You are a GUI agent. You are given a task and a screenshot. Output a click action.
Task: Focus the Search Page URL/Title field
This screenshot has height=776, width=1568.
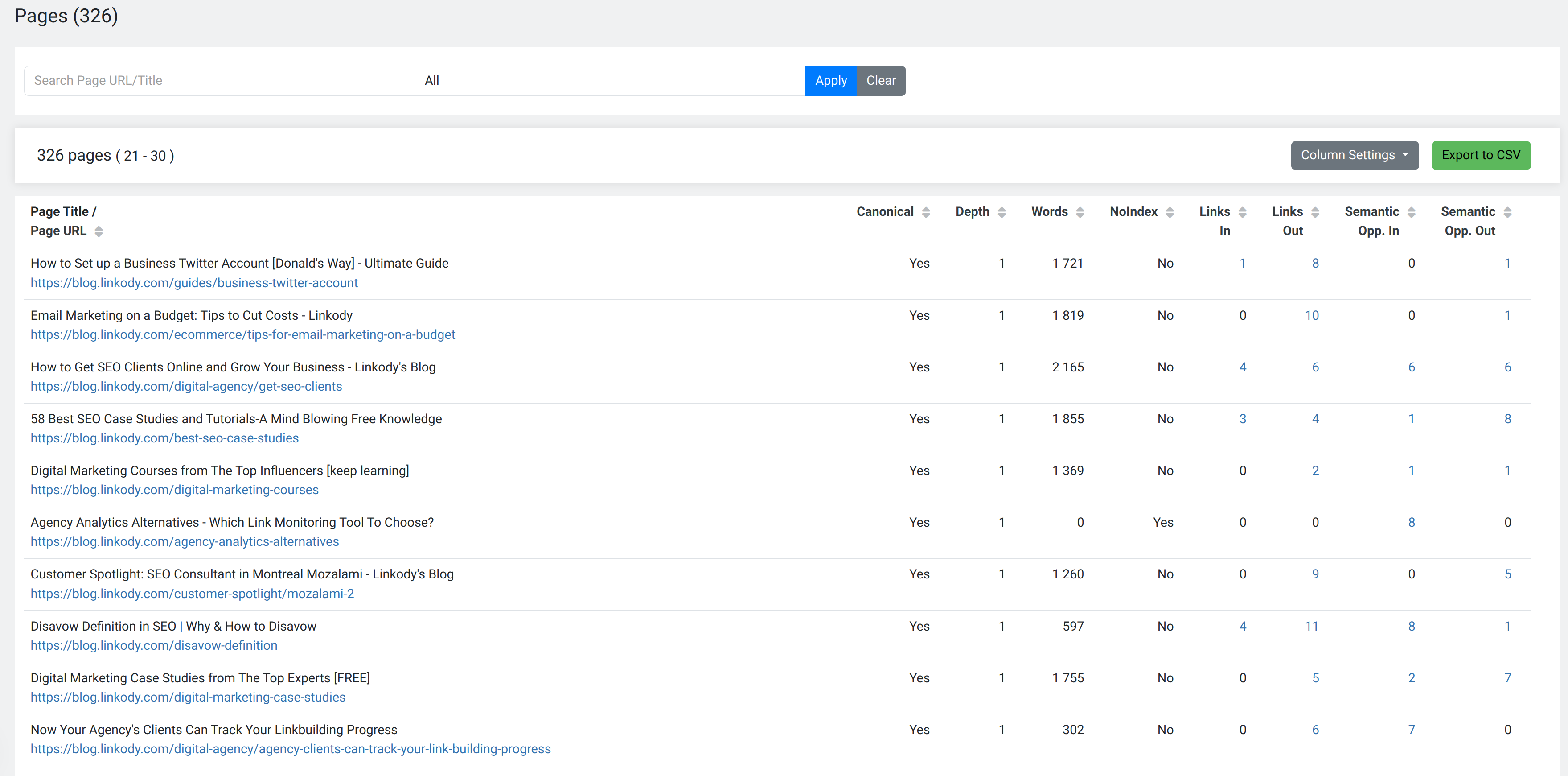click(x=219, y=80)
